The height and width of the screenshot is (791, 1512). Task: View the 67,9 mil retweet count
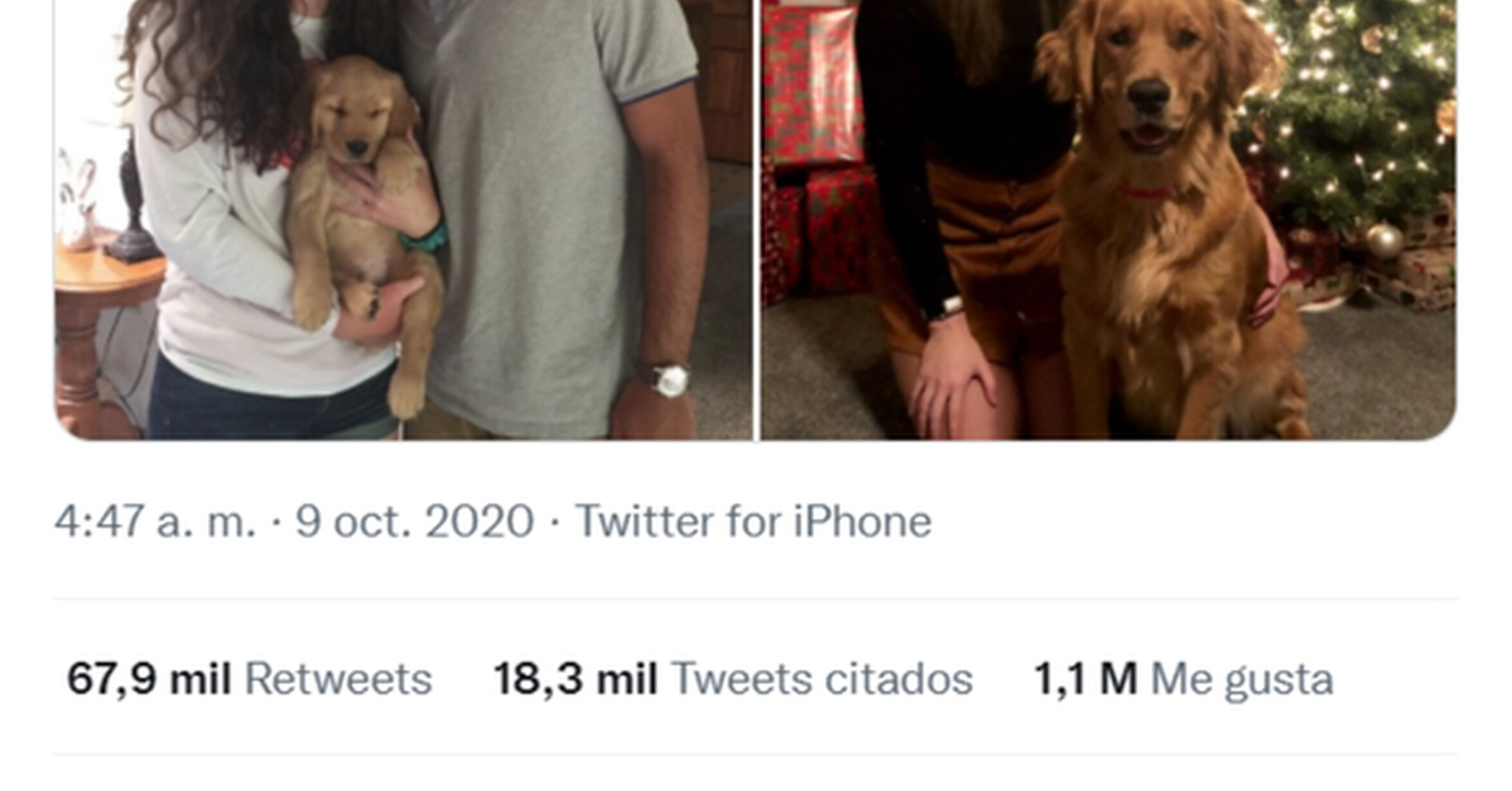coord(149,679)
